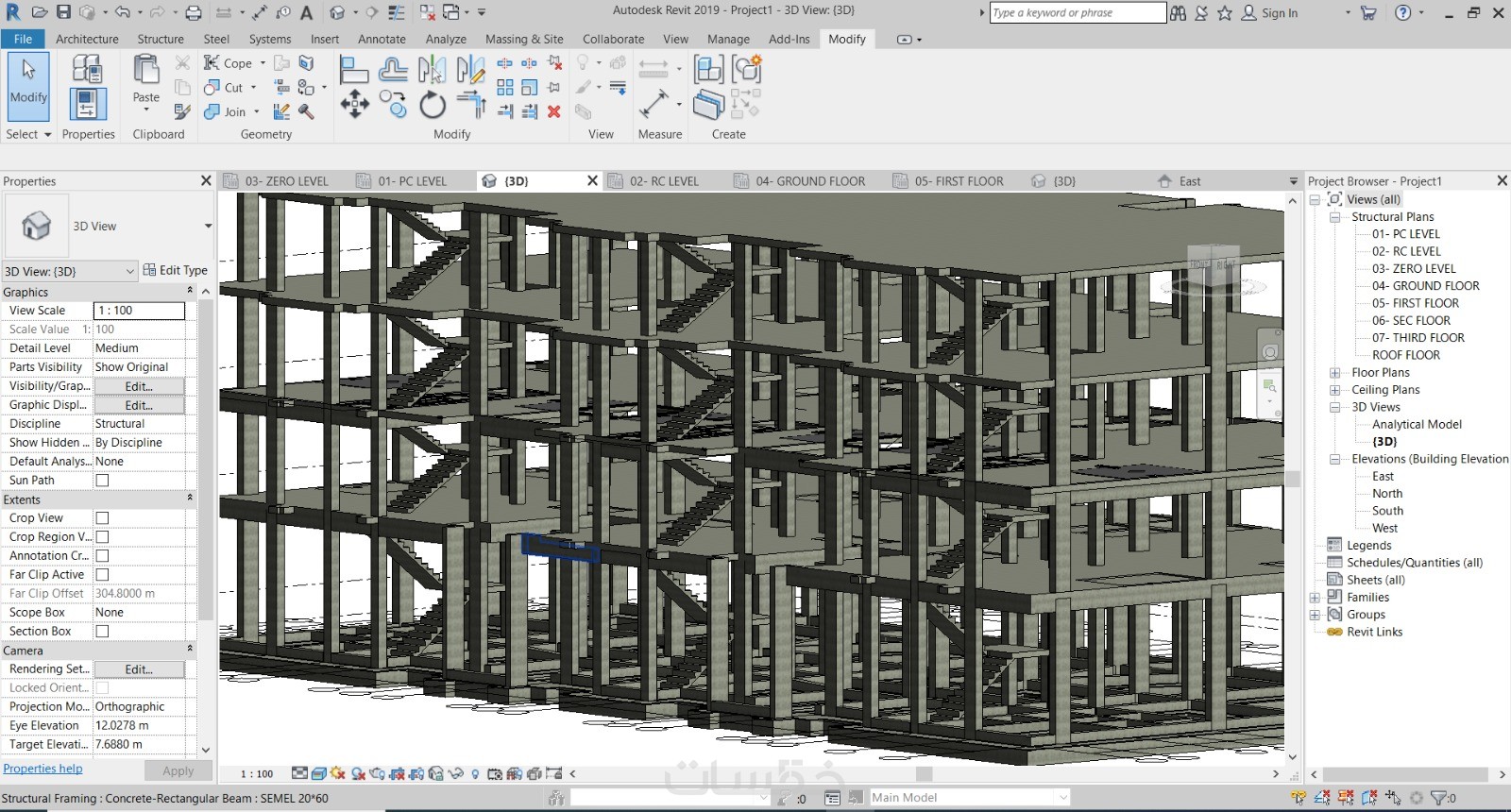
Task: Open the Structure ribbon tab
Action: click(161, 39)
